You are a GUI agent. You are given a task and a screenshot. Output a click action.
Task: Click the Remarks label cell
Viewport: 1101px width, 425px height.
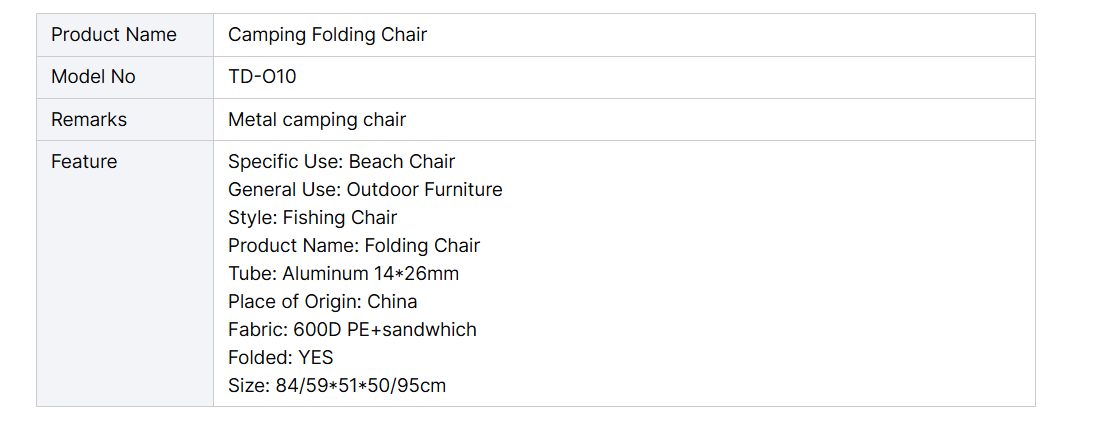[x=125, y=119]
